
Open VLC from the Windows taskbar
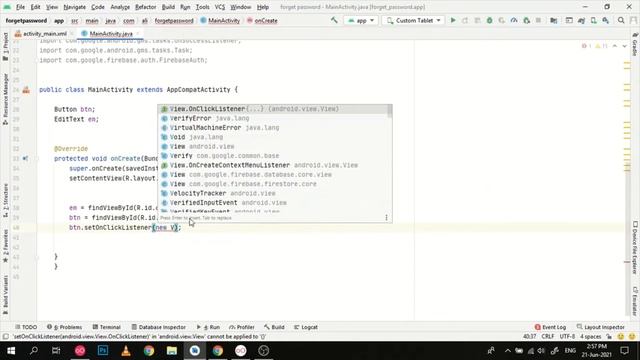point(126,351)
